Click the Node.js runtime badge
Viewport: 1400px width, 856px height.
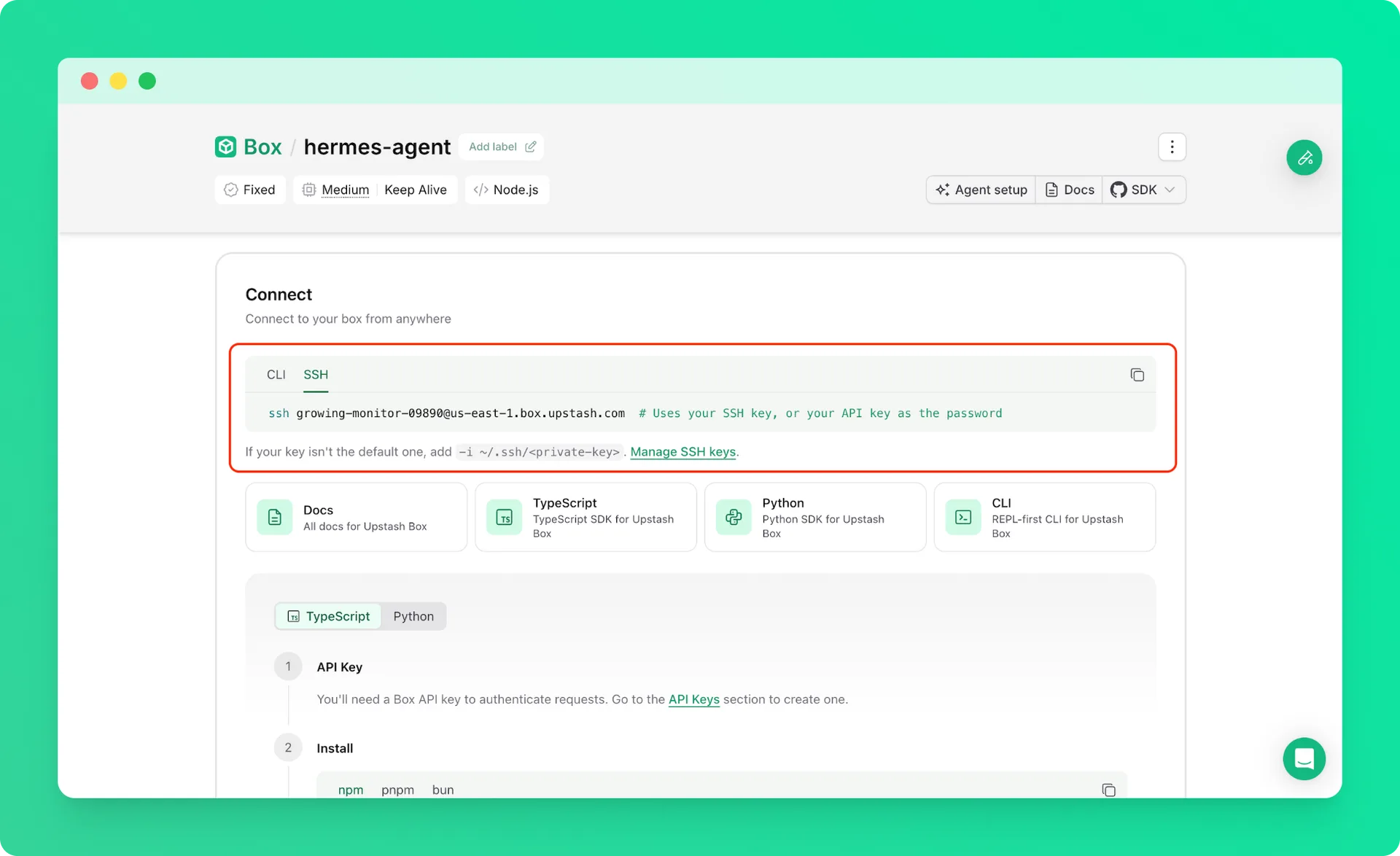[x=507, y=190]
